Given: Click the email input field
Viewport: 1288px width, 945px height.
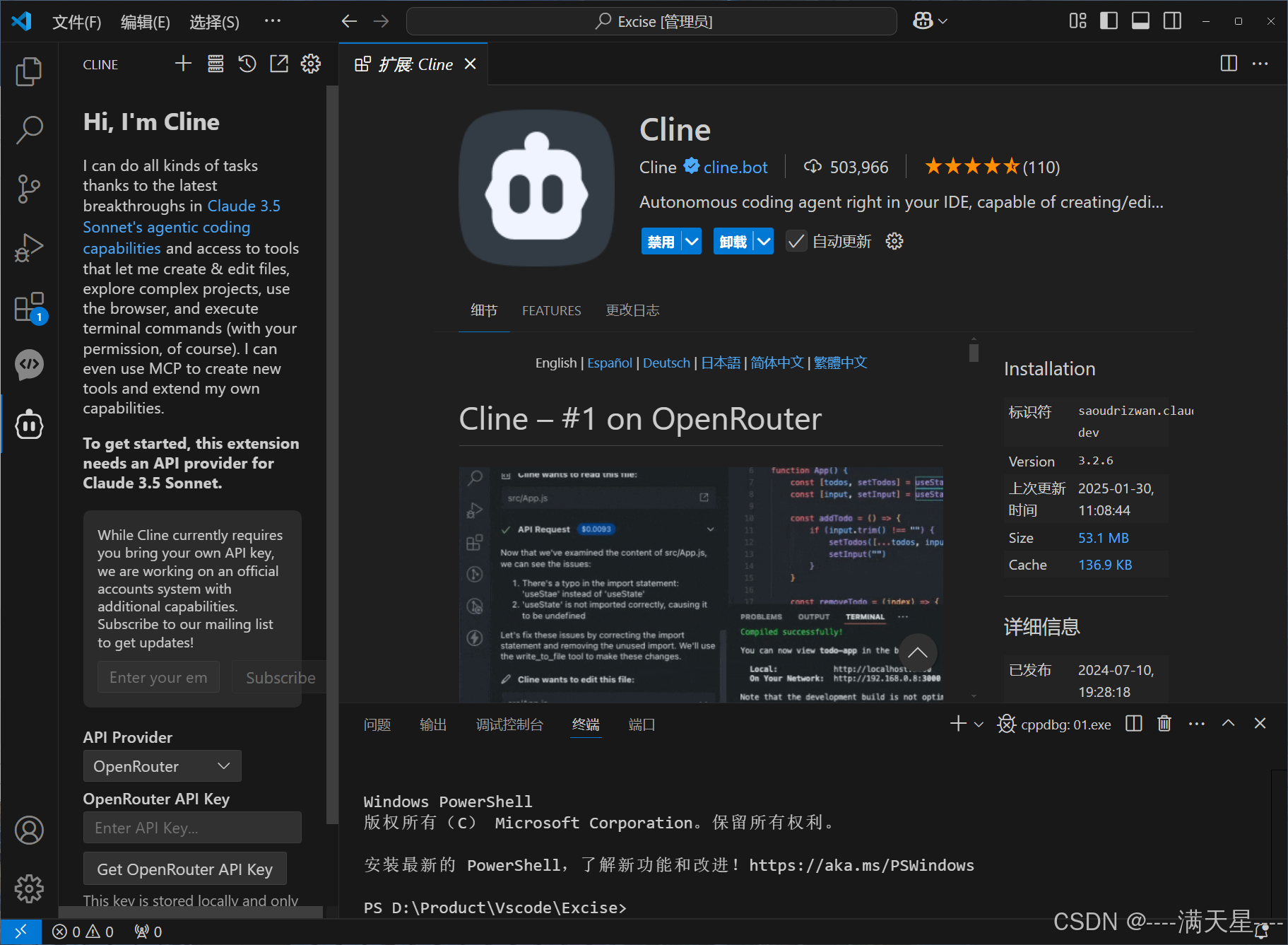Looking at the screenshot, I should tap(158, 677).
